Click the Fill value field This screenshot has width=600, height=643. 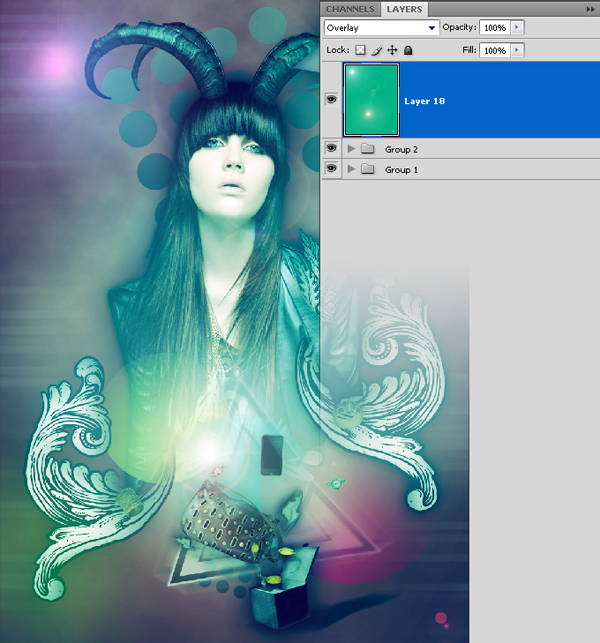tap(495, 50)
